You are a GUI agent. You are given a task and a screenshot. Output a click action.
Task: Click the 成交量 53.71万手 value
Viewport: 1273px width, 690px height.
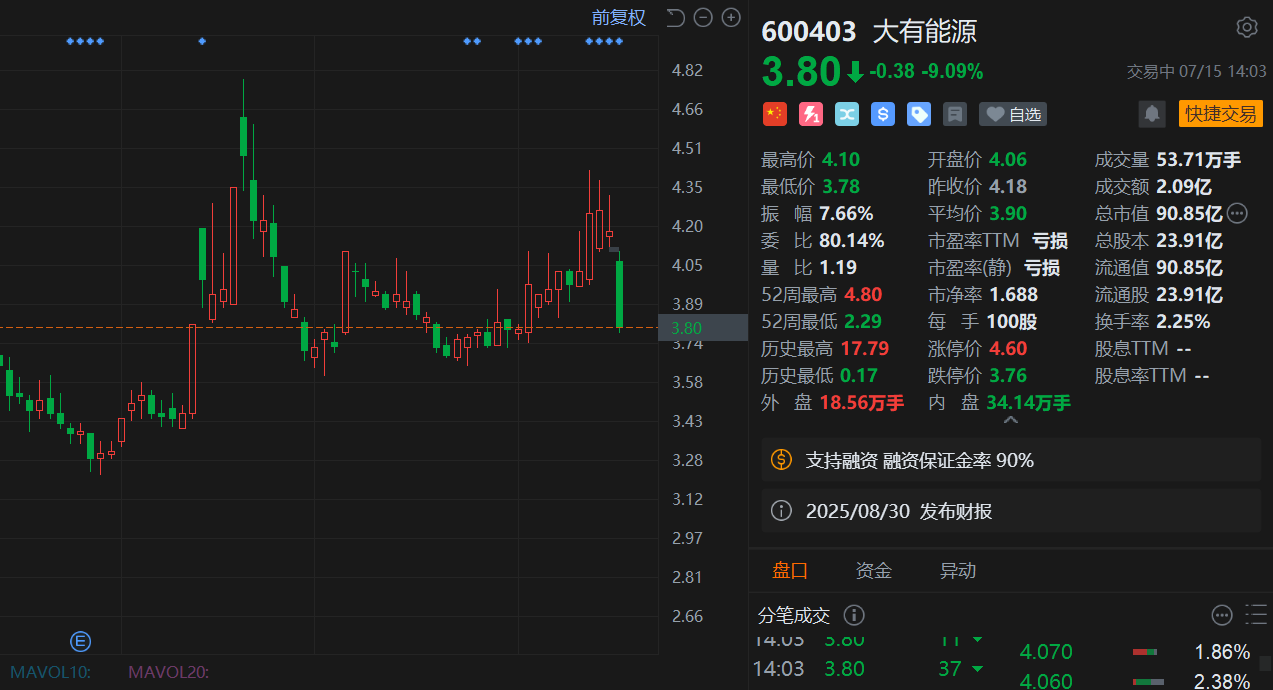[x=1199, y=159]
